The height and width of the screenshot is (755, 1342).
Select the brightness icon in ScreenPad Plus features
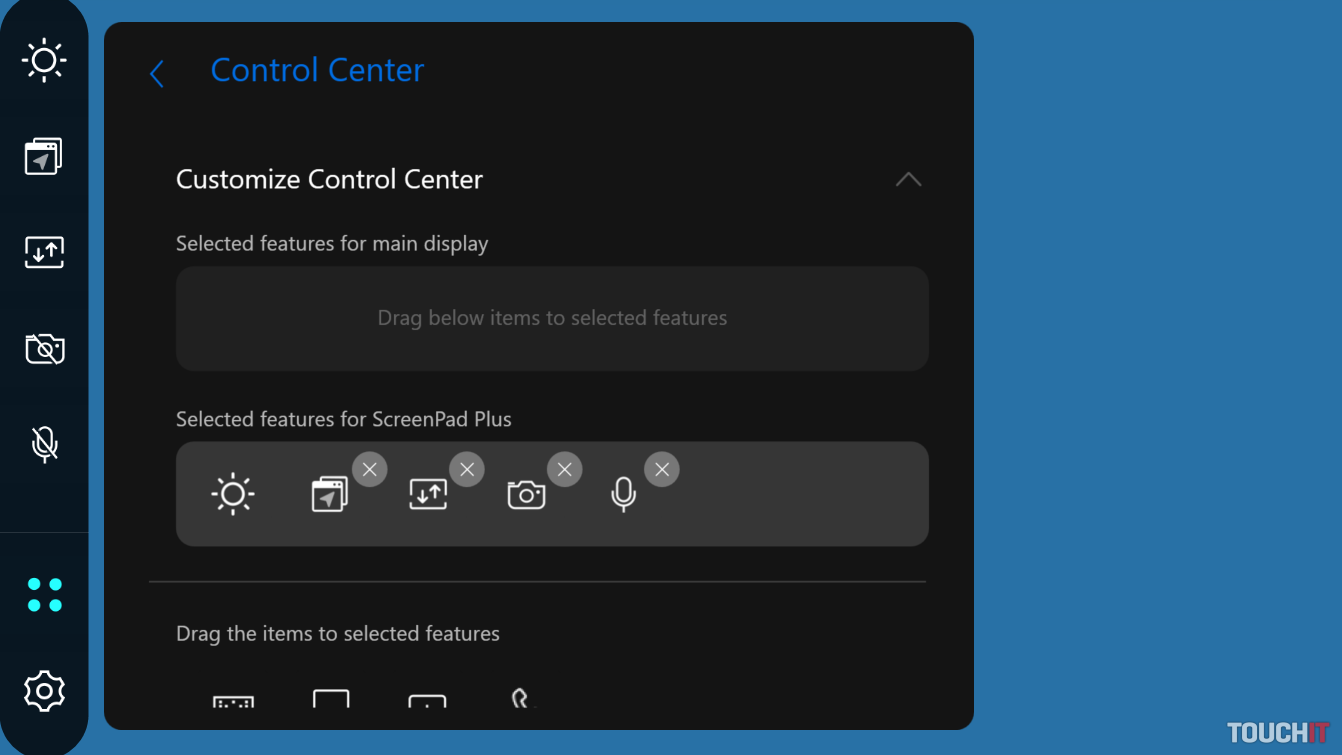click(x=233, y=495)
